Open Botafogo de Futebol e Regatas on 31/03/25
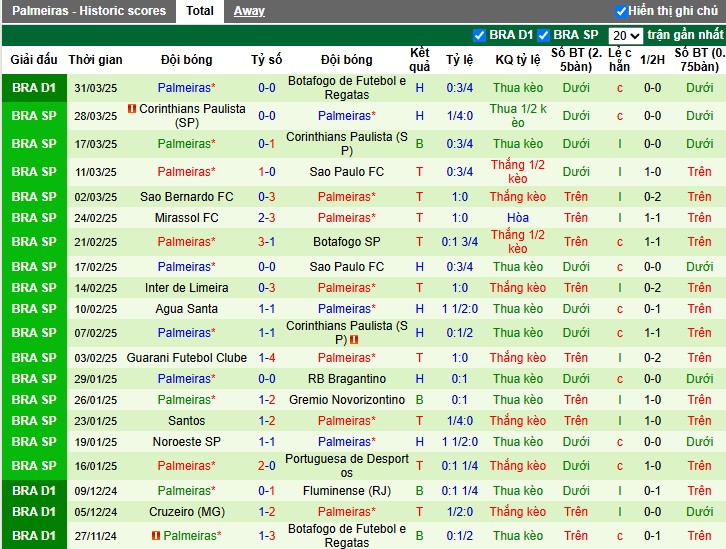 [347, 88]
